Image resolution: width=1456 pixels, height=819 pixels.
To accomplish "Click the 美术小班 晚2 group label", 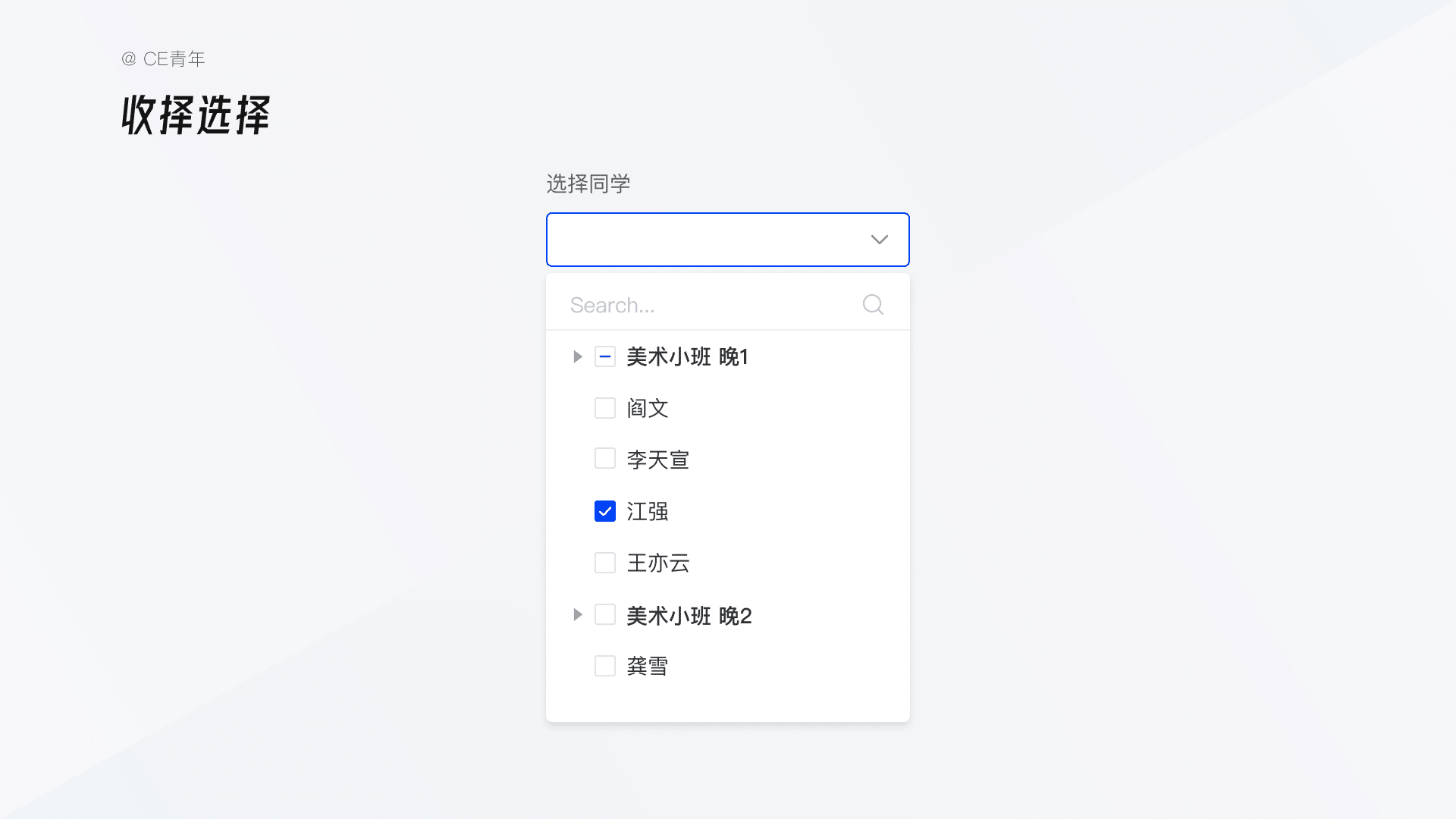I will [689, 615].
